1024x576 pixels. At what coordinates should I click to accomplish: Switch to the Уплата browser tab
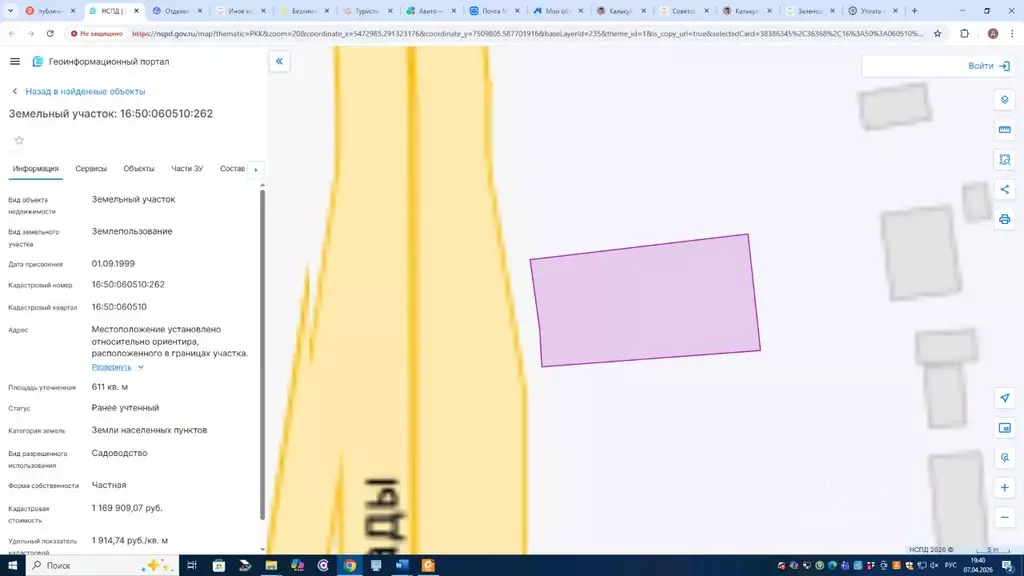[x=872, y=11]
